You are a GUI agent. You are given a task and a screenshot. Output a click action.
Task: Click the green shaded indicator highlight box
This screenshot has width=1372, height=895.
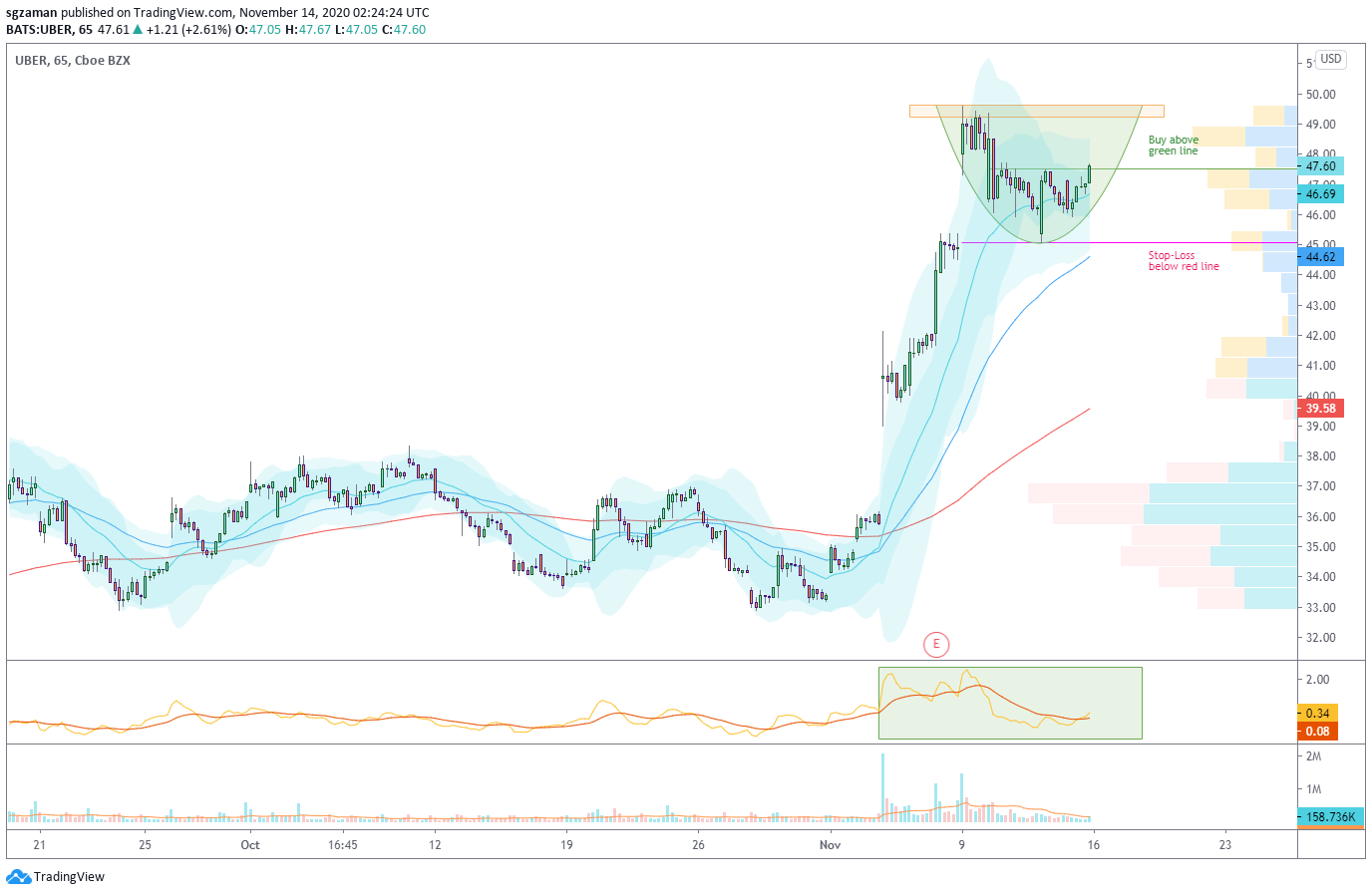point(1010,704)
